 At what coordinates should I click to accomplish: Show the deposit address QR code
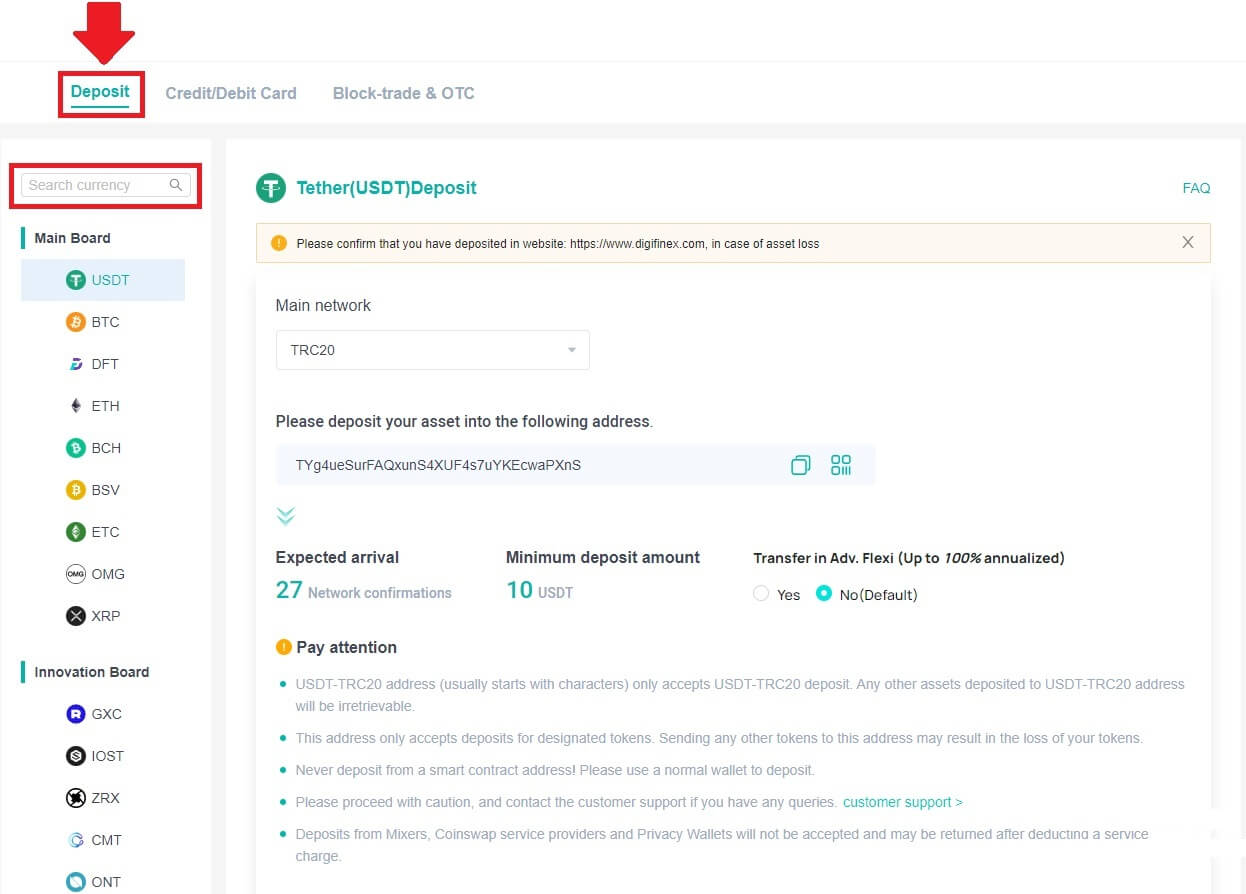[841, 464]
